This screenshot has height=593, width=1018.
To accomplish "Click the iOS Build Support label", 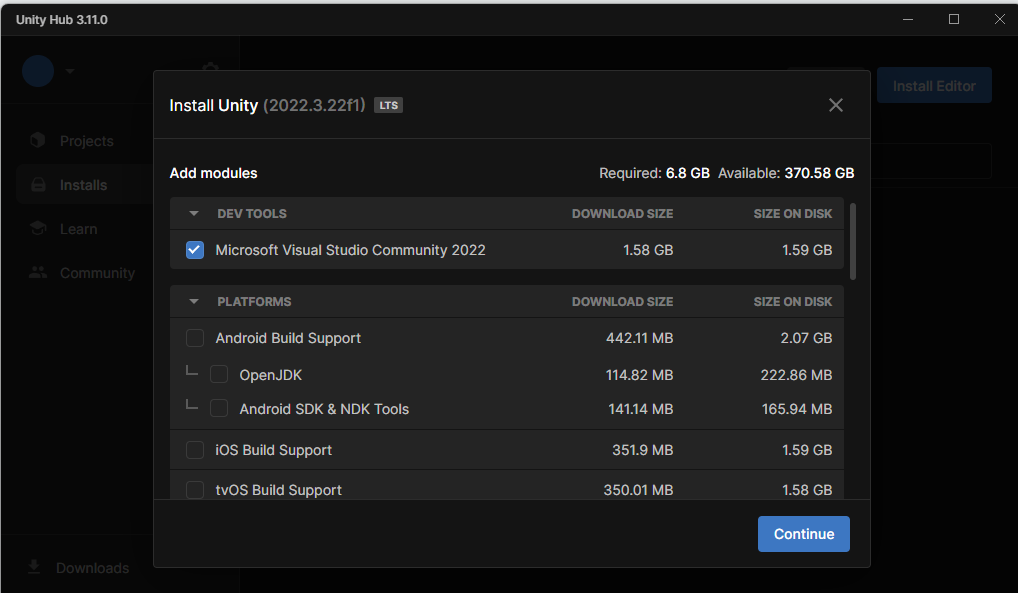I will pos(273,450).
